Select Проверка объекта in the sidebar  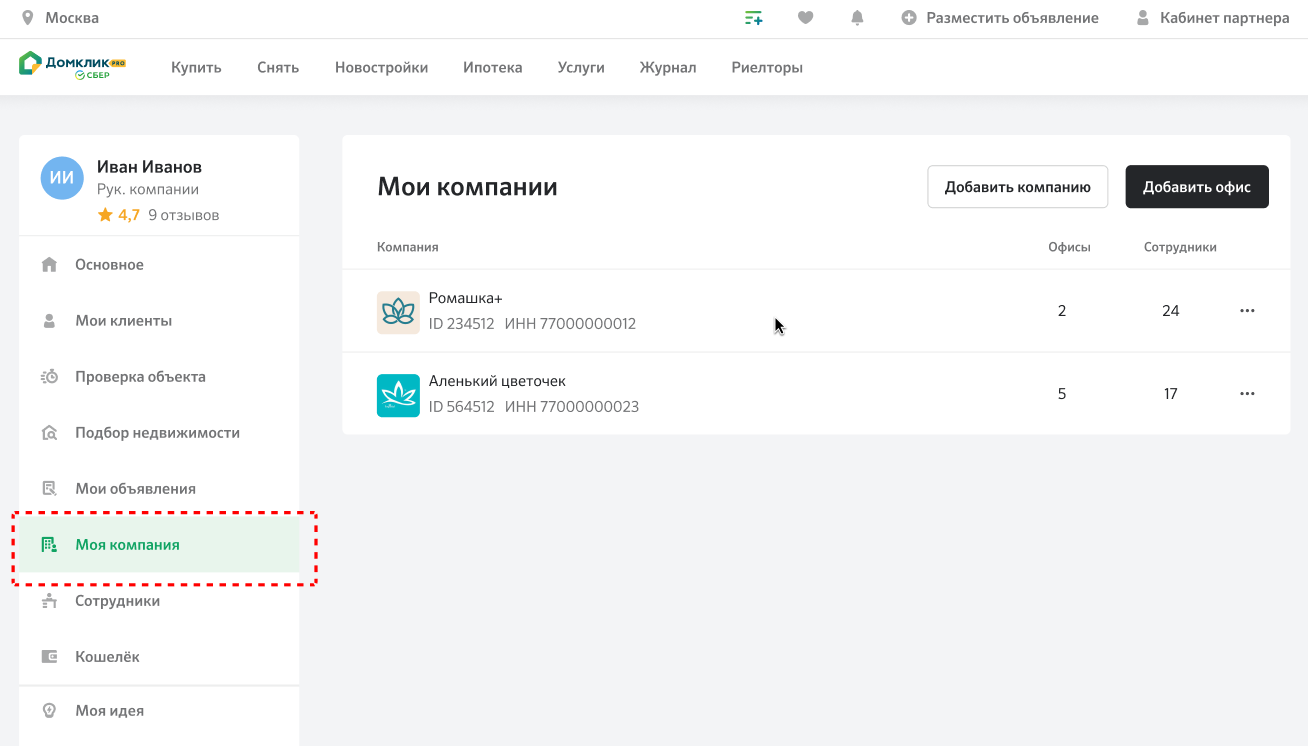tap(159, 377)
